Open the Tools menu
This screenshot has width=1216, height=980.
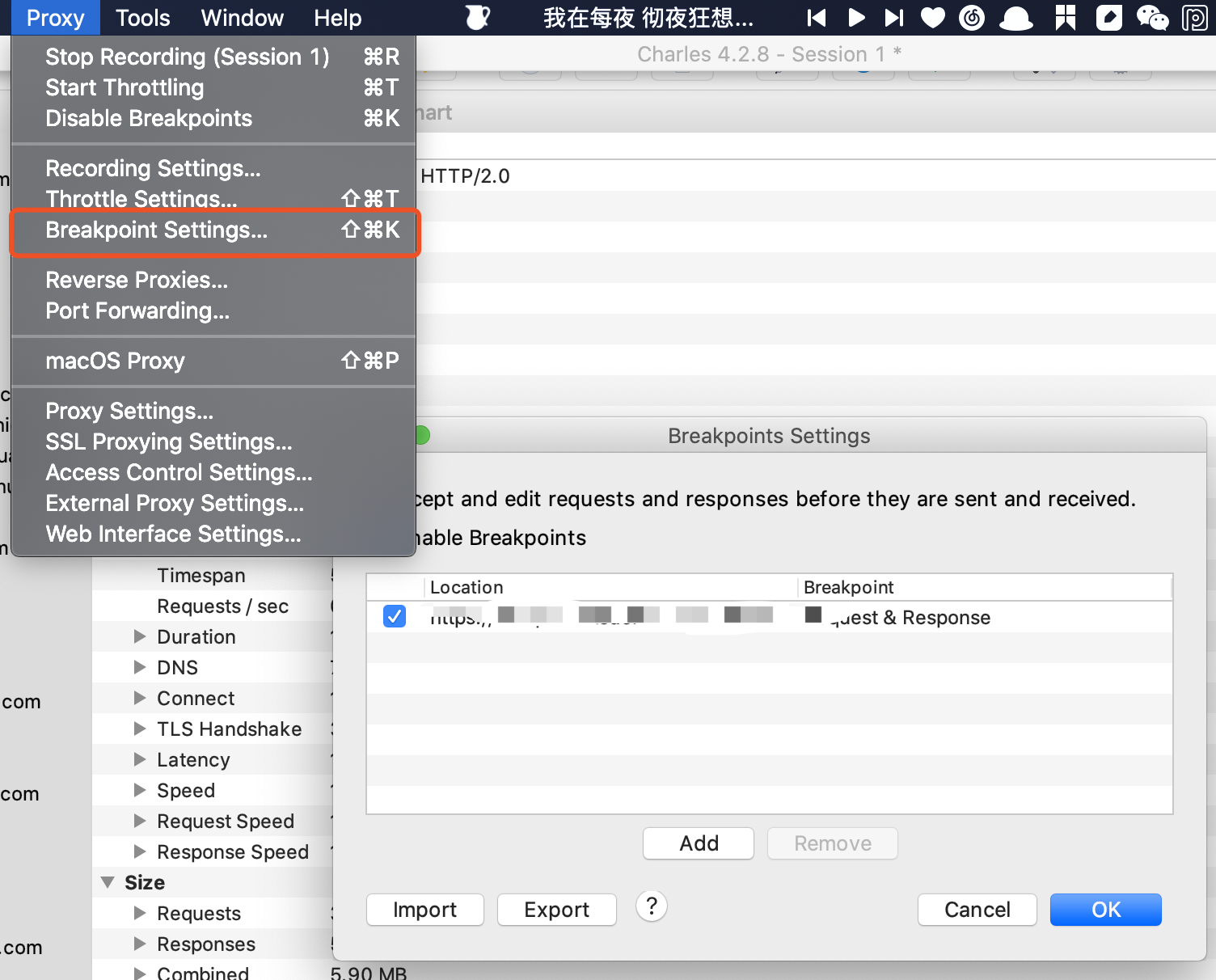(143, 17)
